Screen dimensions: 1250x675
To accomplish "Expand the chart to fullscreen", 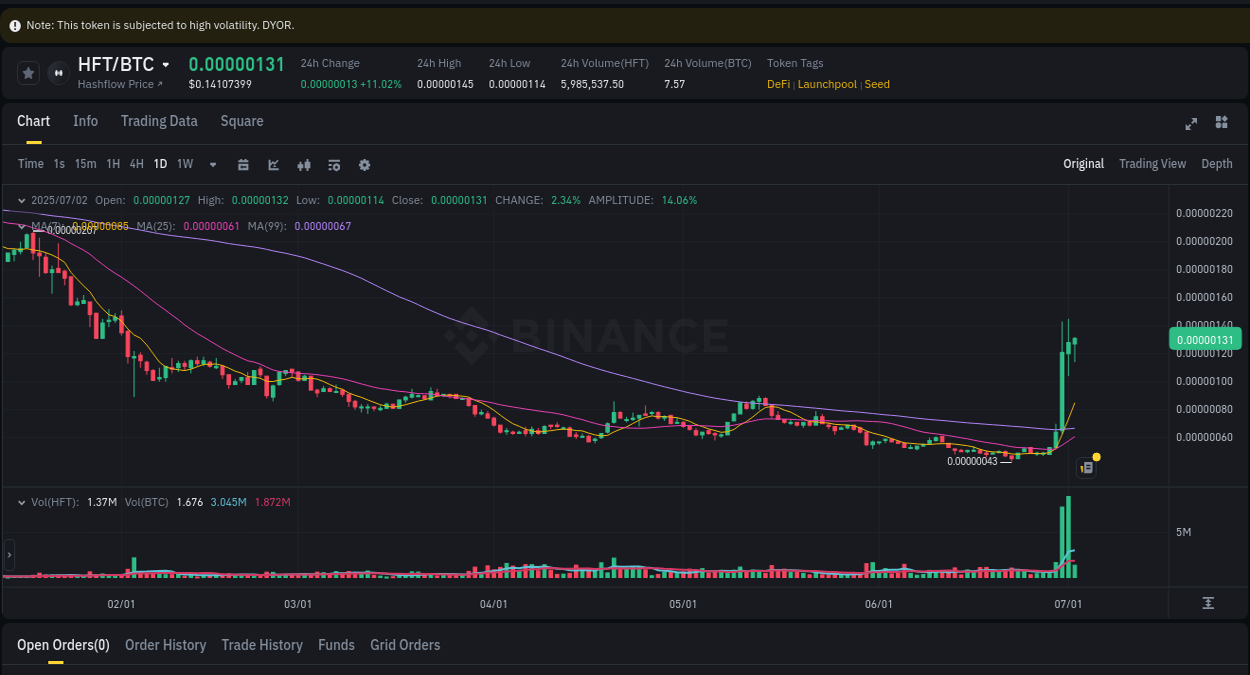I will point(1190,124).
